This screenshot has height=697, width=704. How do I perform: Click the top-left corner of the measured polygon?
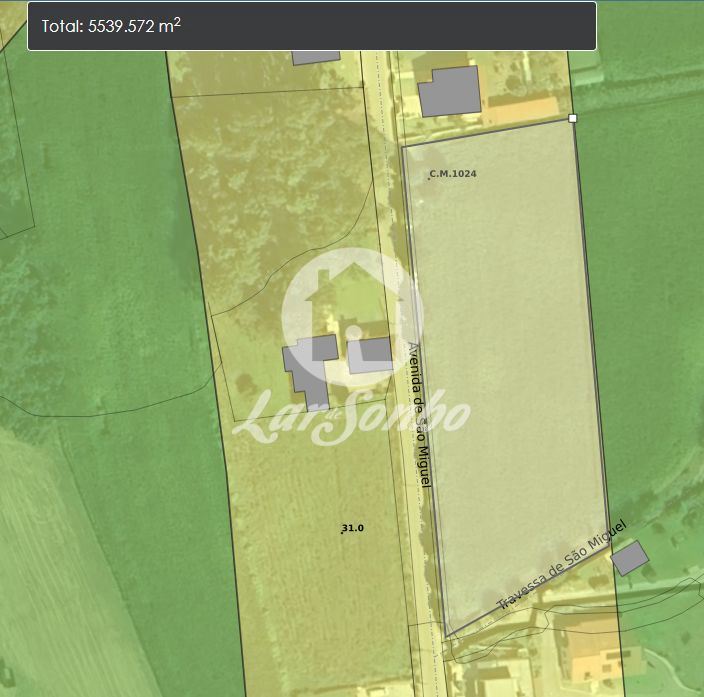(x=402, y=147)
